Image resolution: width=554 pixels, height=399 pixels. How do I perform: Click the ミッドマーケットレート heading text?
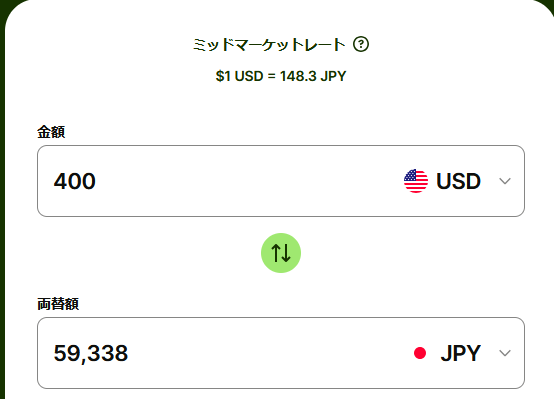tap(269, 45)
